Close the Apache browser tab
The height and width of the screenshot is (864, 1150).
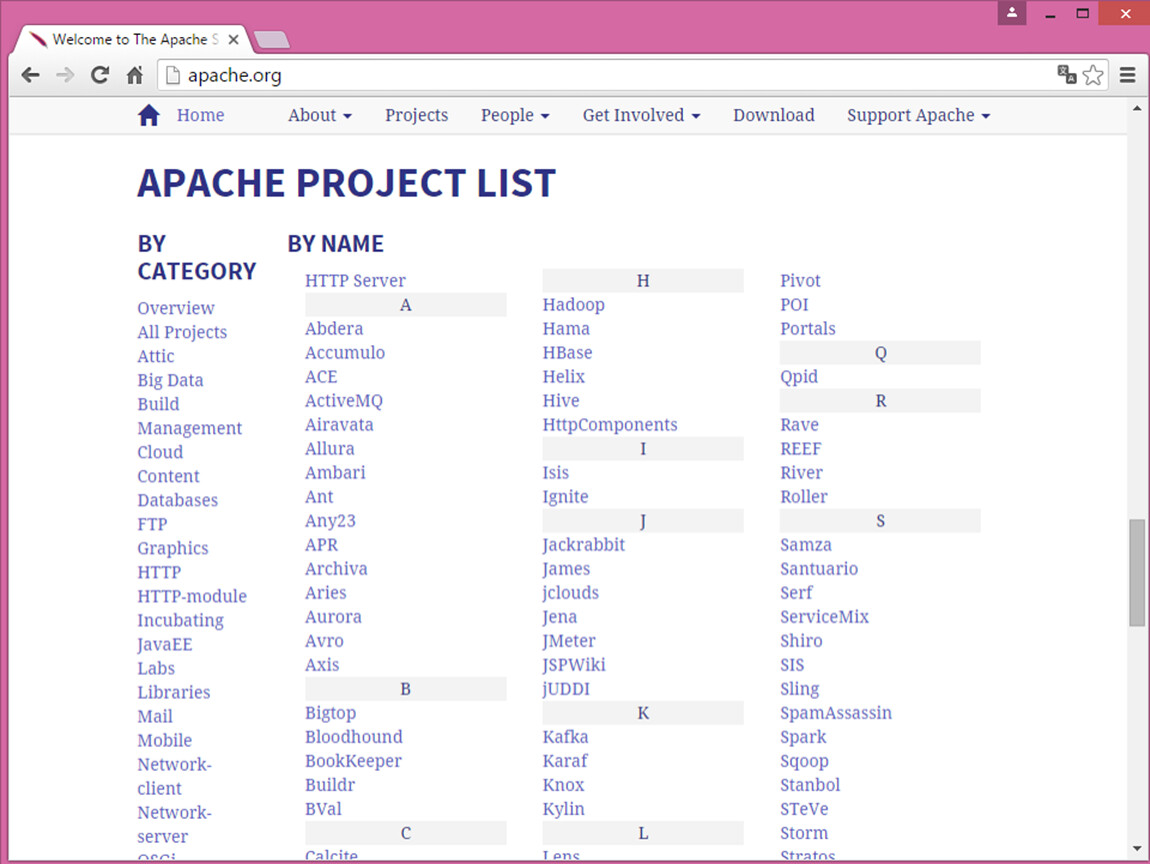click(x=234, y=40)
